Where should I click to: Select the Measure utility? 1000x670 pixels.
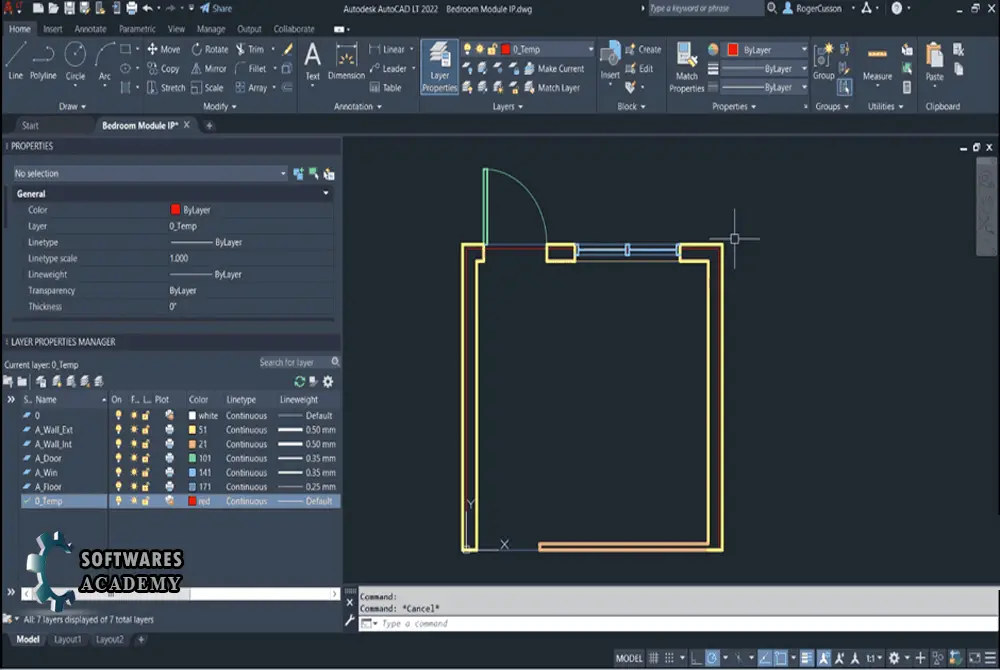click(x=878, y=63)
